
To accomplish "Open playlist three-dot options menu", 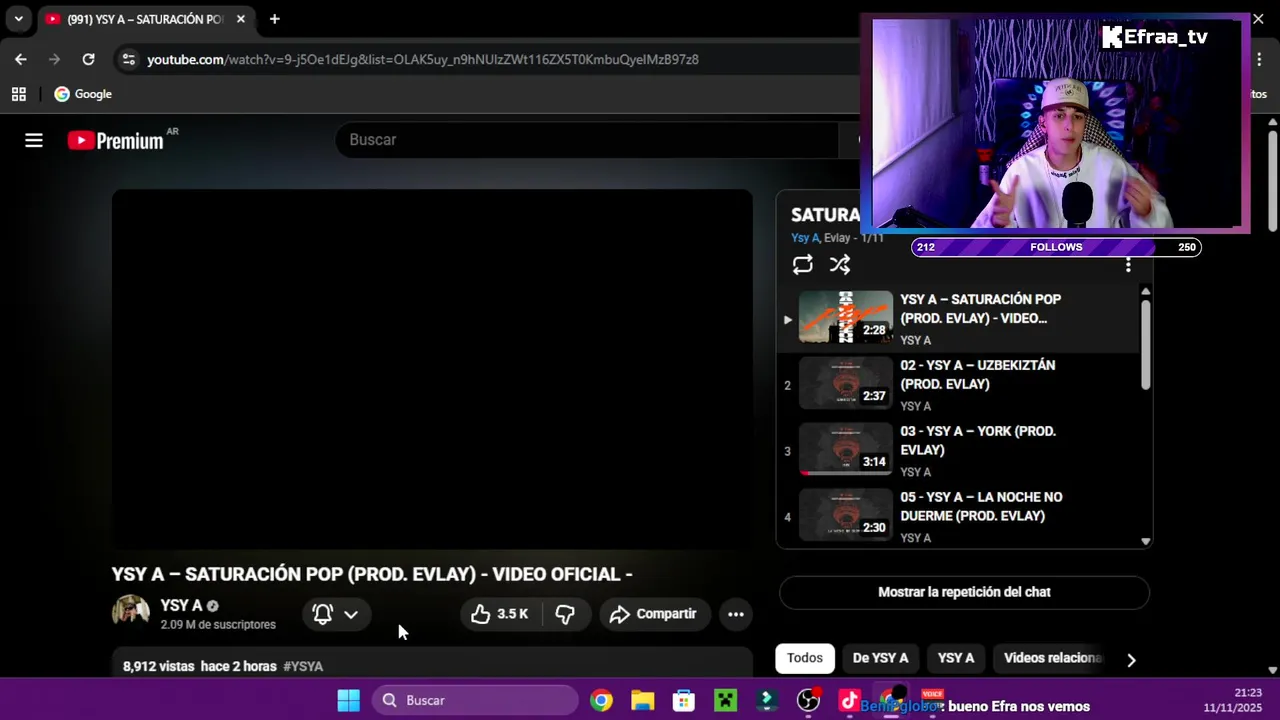I will click(x=1128, y=265).
